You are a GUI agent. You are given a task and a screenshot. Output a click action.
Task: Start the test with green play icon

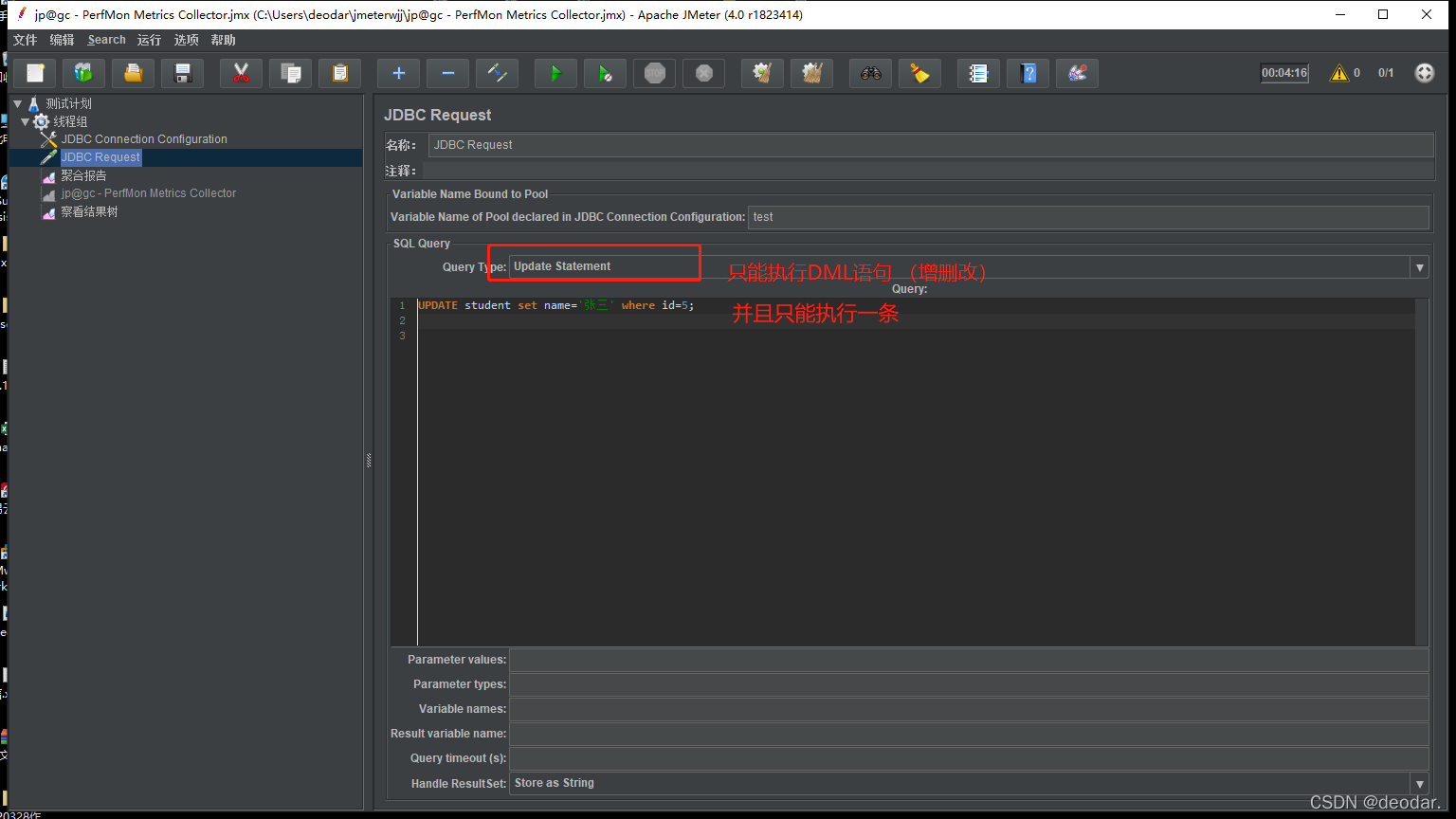(555, 73)
